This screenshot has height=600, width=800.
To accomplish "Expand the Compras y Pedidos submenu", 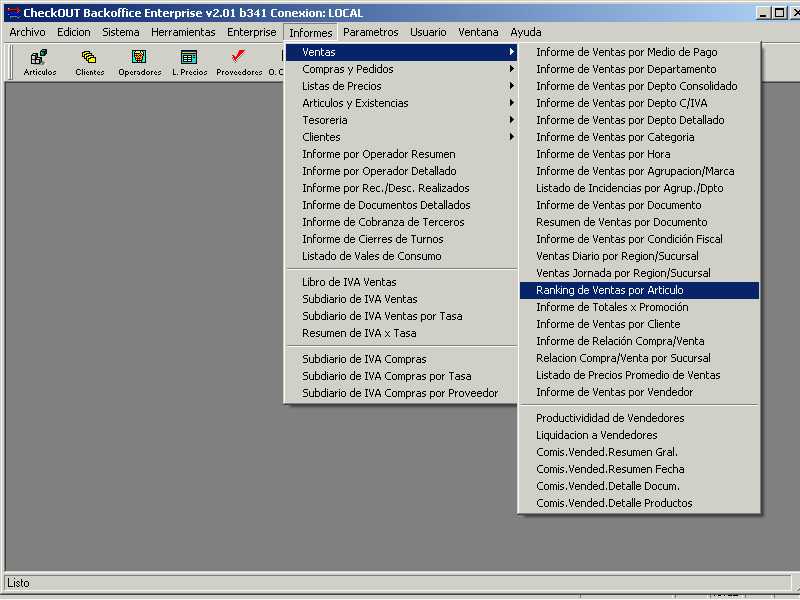I will click(x=401, y=69).
